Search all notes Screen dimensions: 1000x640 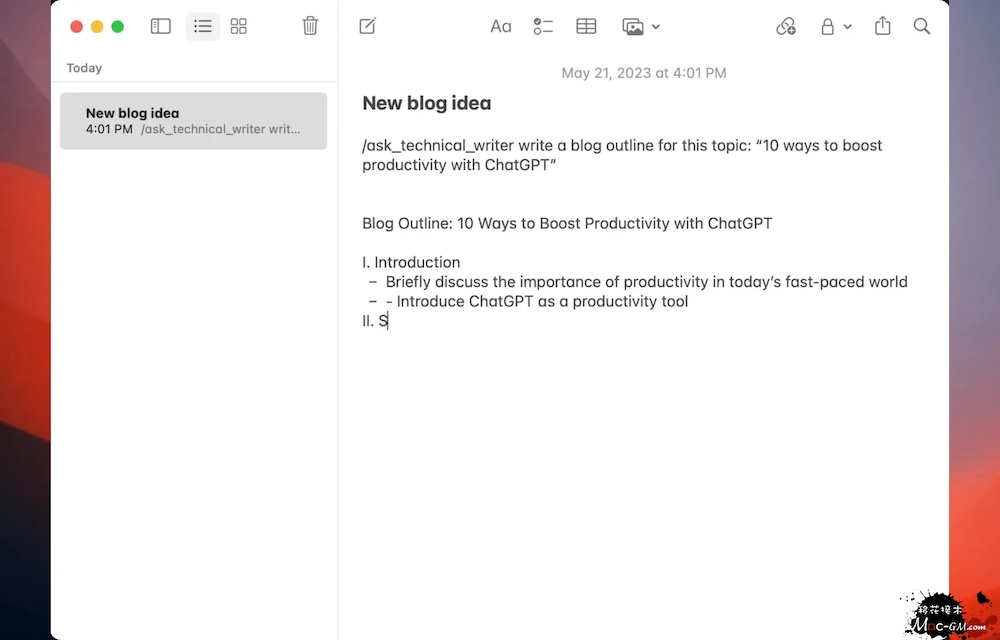click(x=922, y=27)
